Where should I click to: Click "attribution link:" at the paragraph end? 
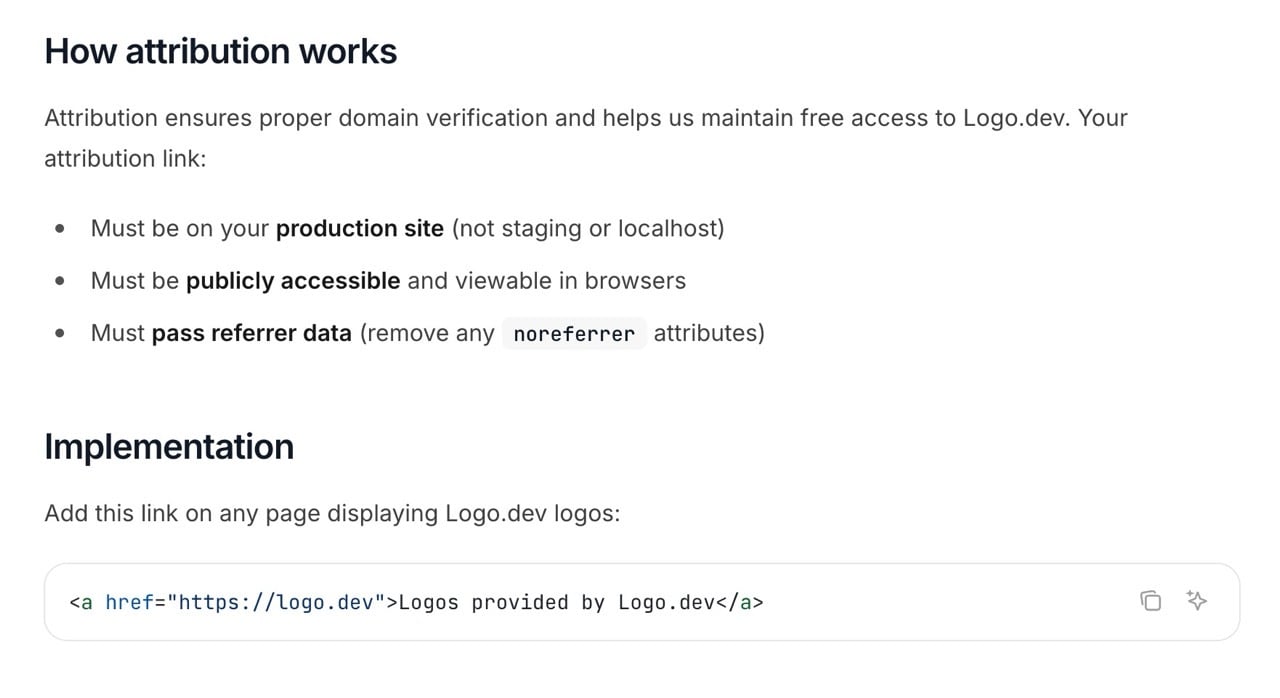tap(125, 159)
